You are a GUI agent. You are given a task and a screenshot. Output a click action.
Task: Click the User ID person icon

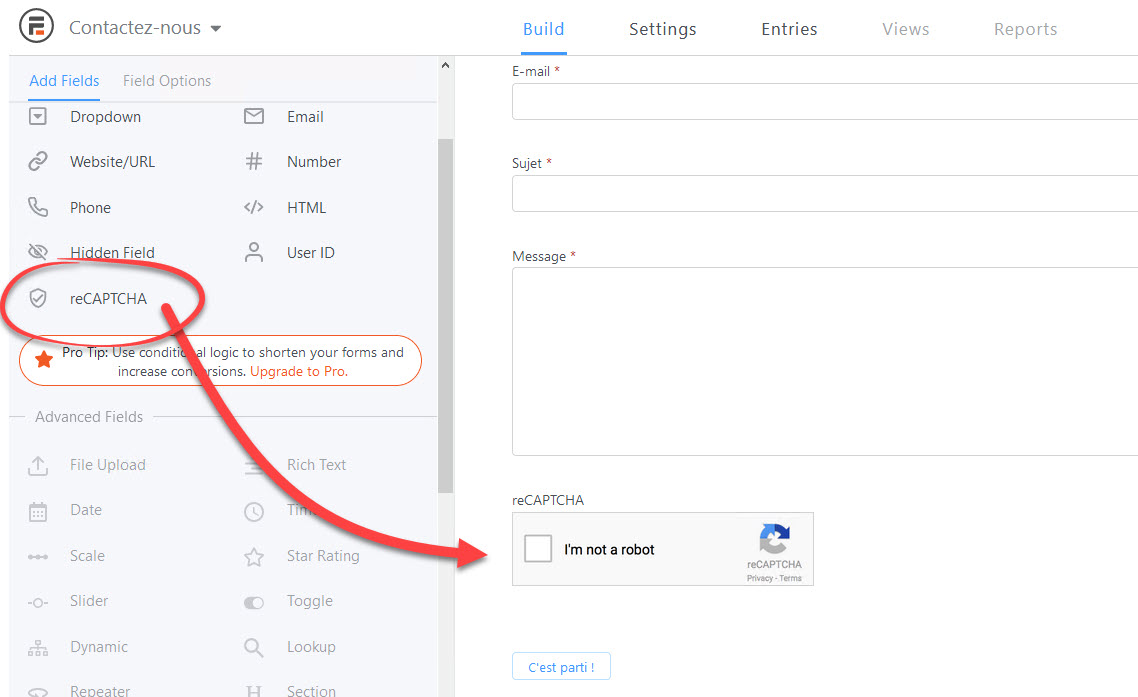click(x=254, y=253)
